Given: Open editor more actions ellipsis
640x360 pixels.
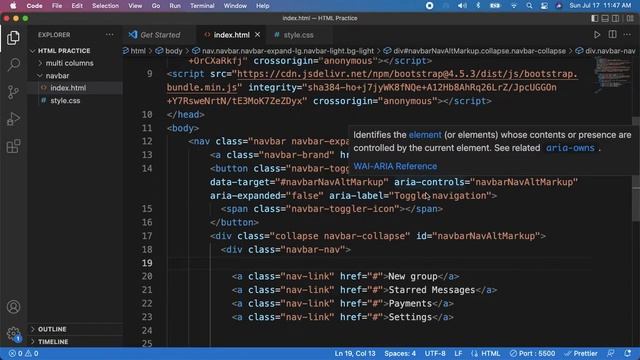Looking at the screenshot, I should coord(627,35).
